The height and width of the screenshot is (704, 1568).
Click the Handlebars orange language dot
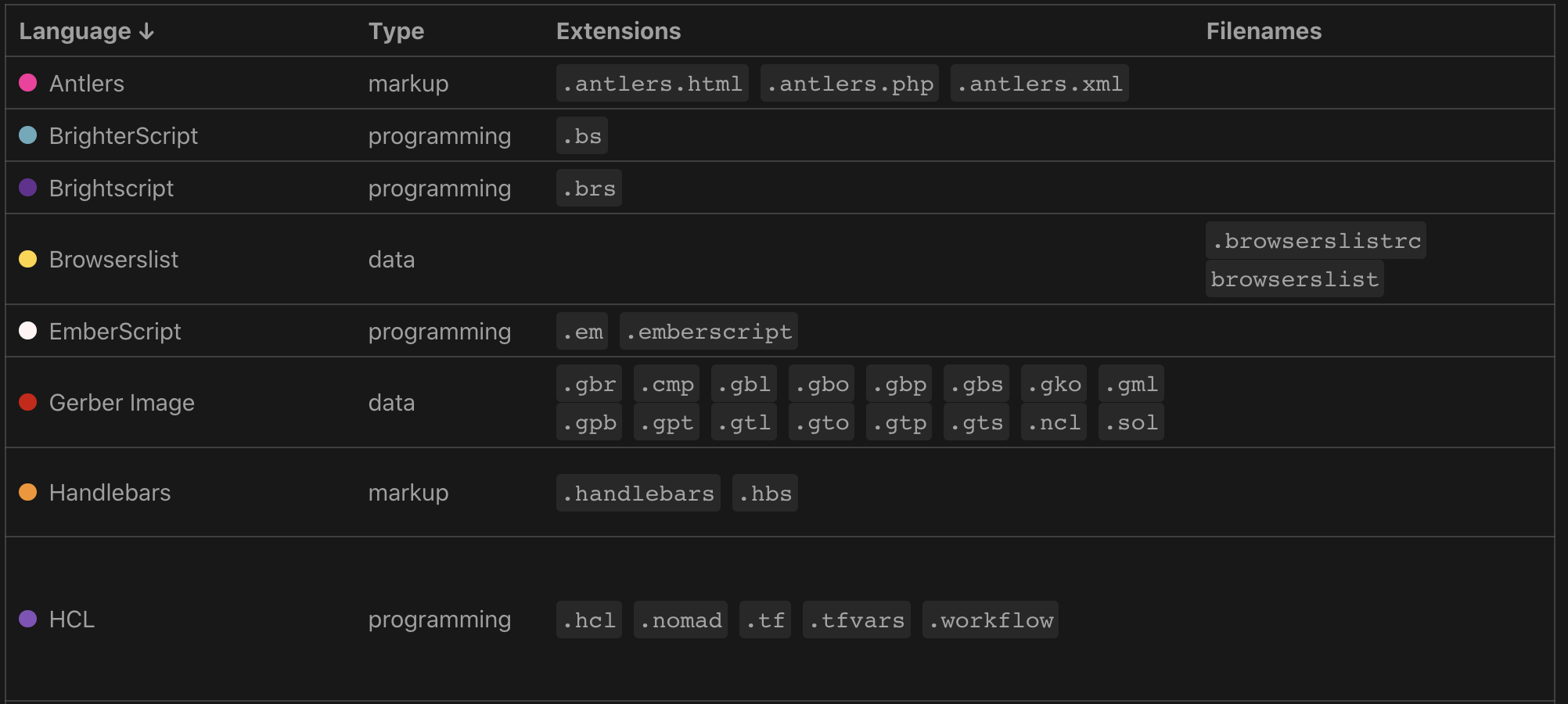click(x=29, y=493)
